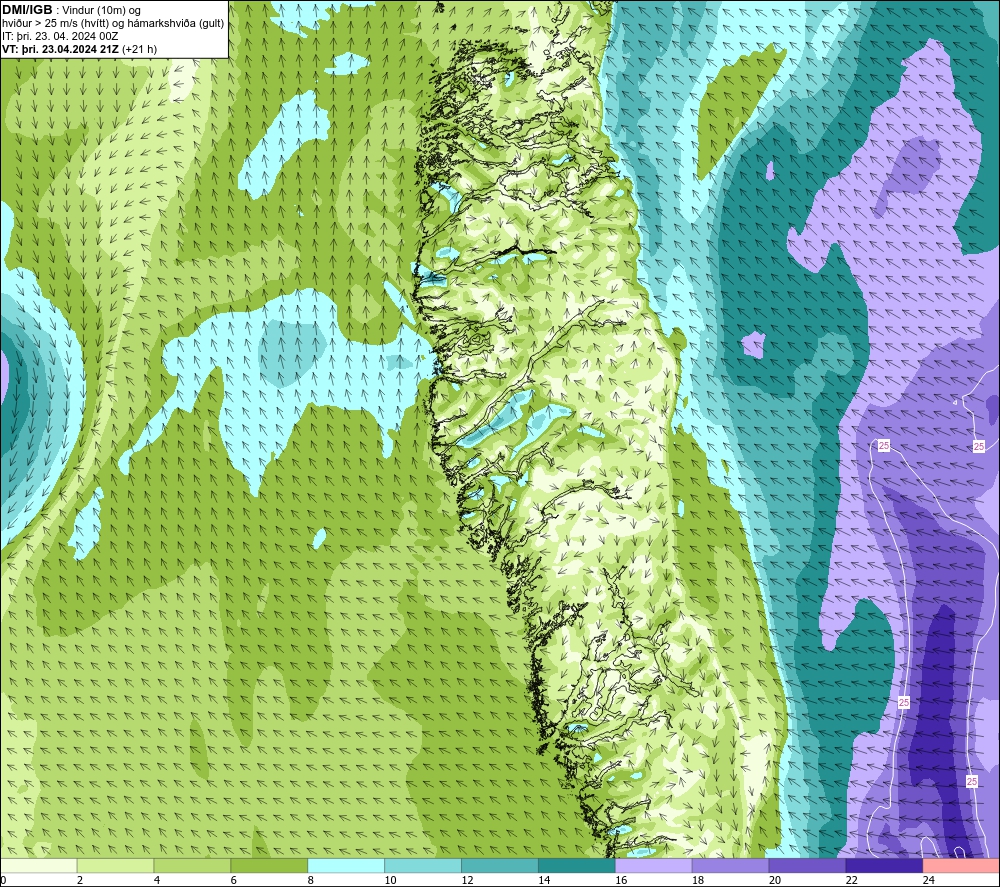Click the 'VT: þri. 23.04.2024 21Z (+21 h)' line
Screen dimensions: 1000x887
(x=79, y=49)
